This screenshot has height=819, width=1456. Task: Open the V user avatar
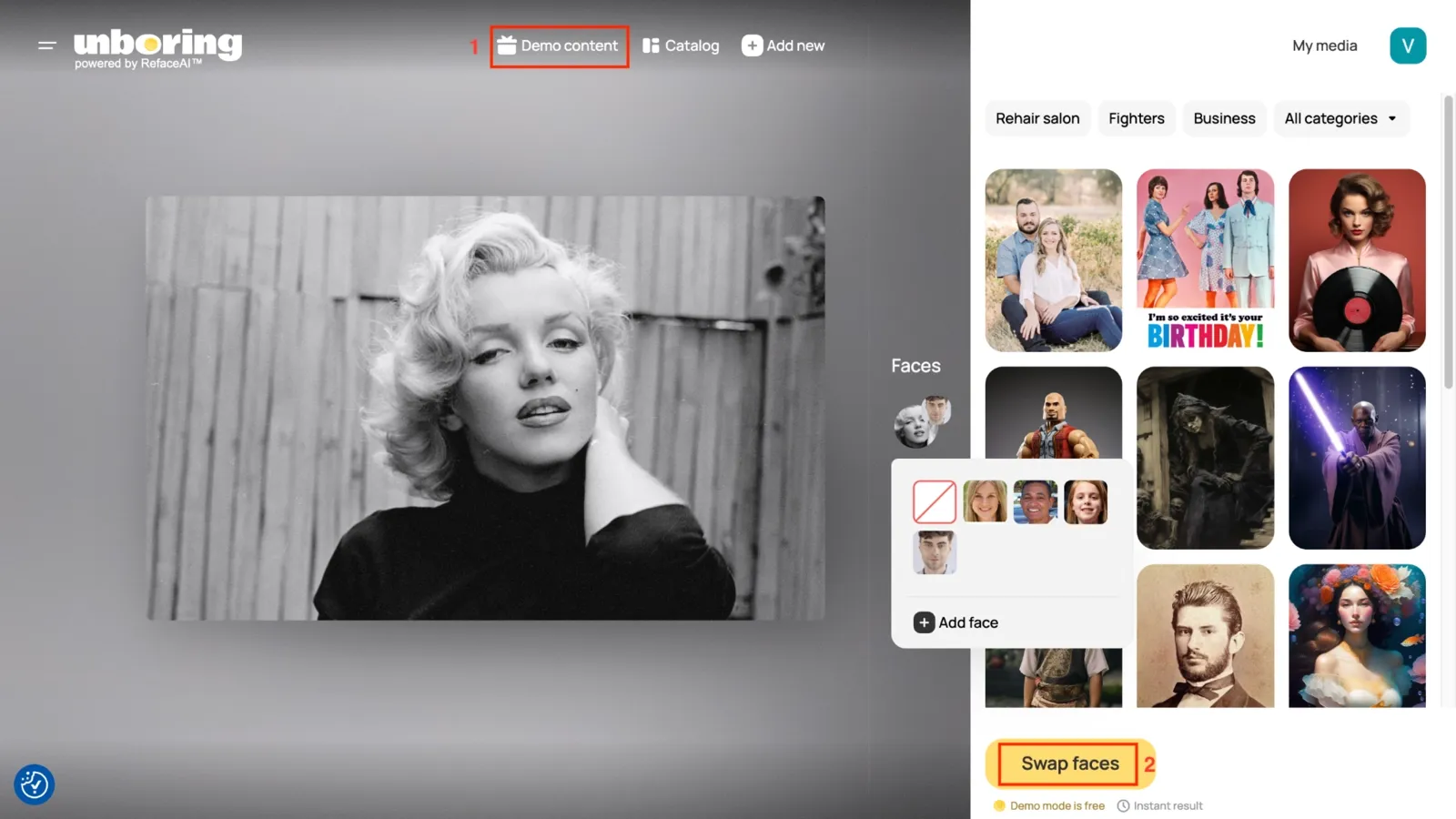(x=1407, y=45)
